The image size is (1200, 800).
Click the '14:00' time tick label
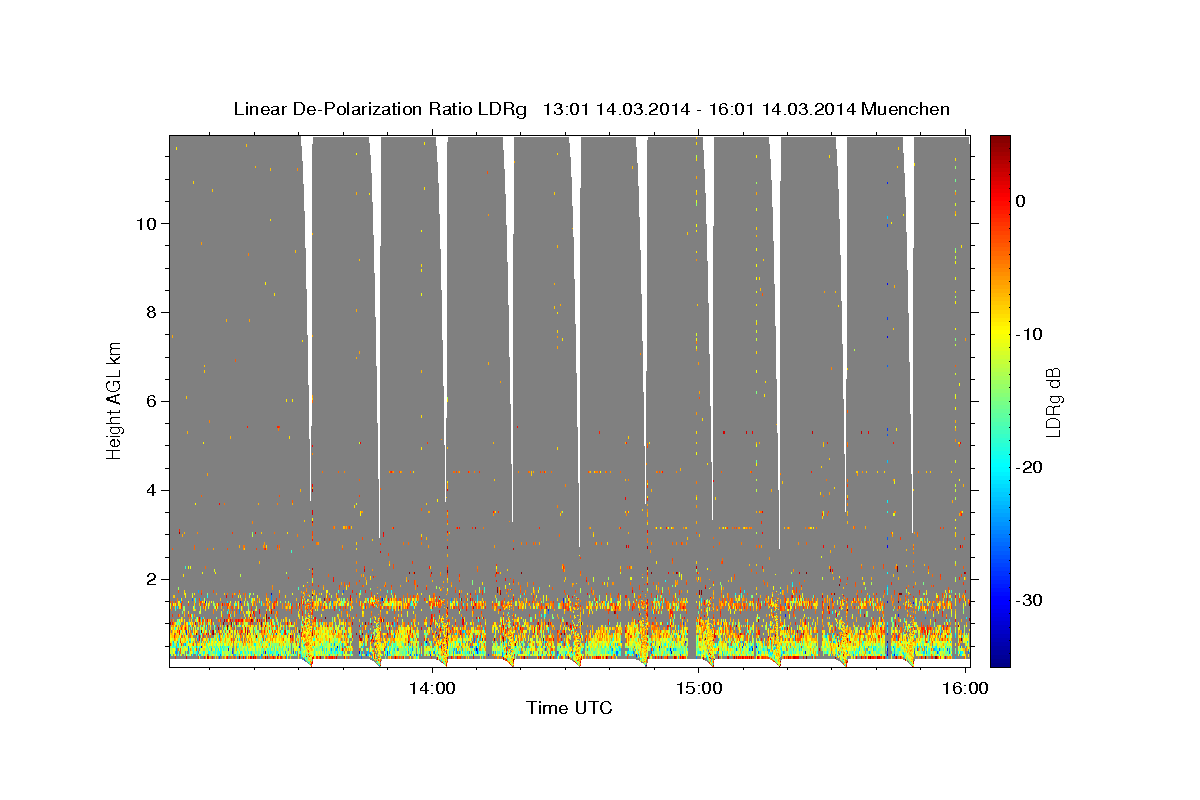432,688
